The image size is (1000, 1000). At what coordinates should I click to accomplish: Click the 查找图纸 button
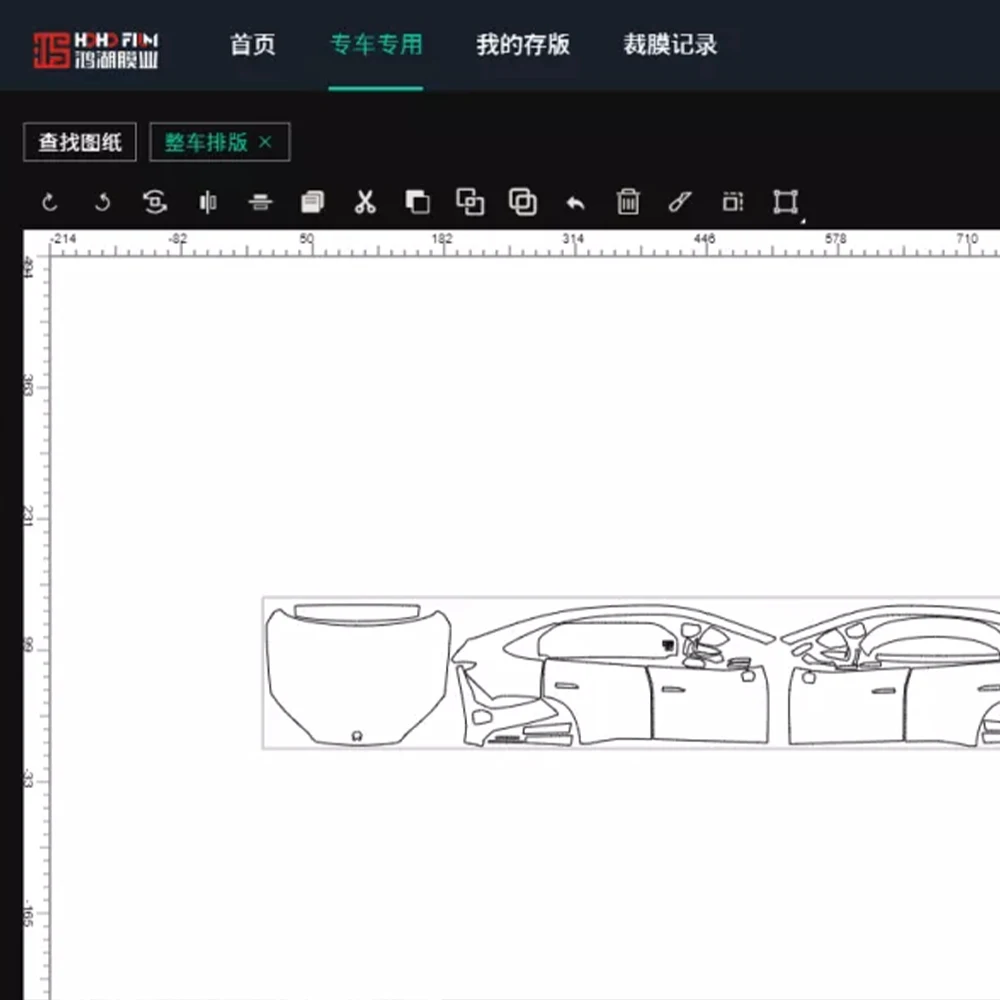[80, 143]
